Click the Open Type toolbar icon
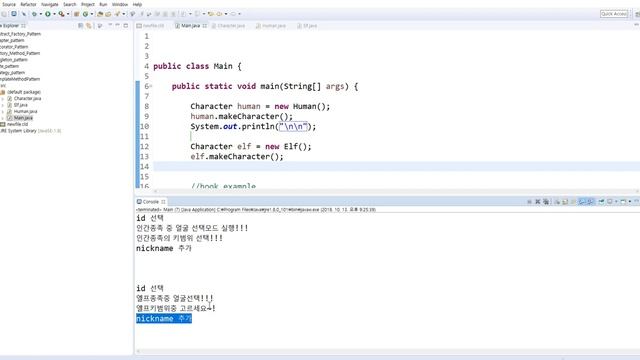 [100, 14]
